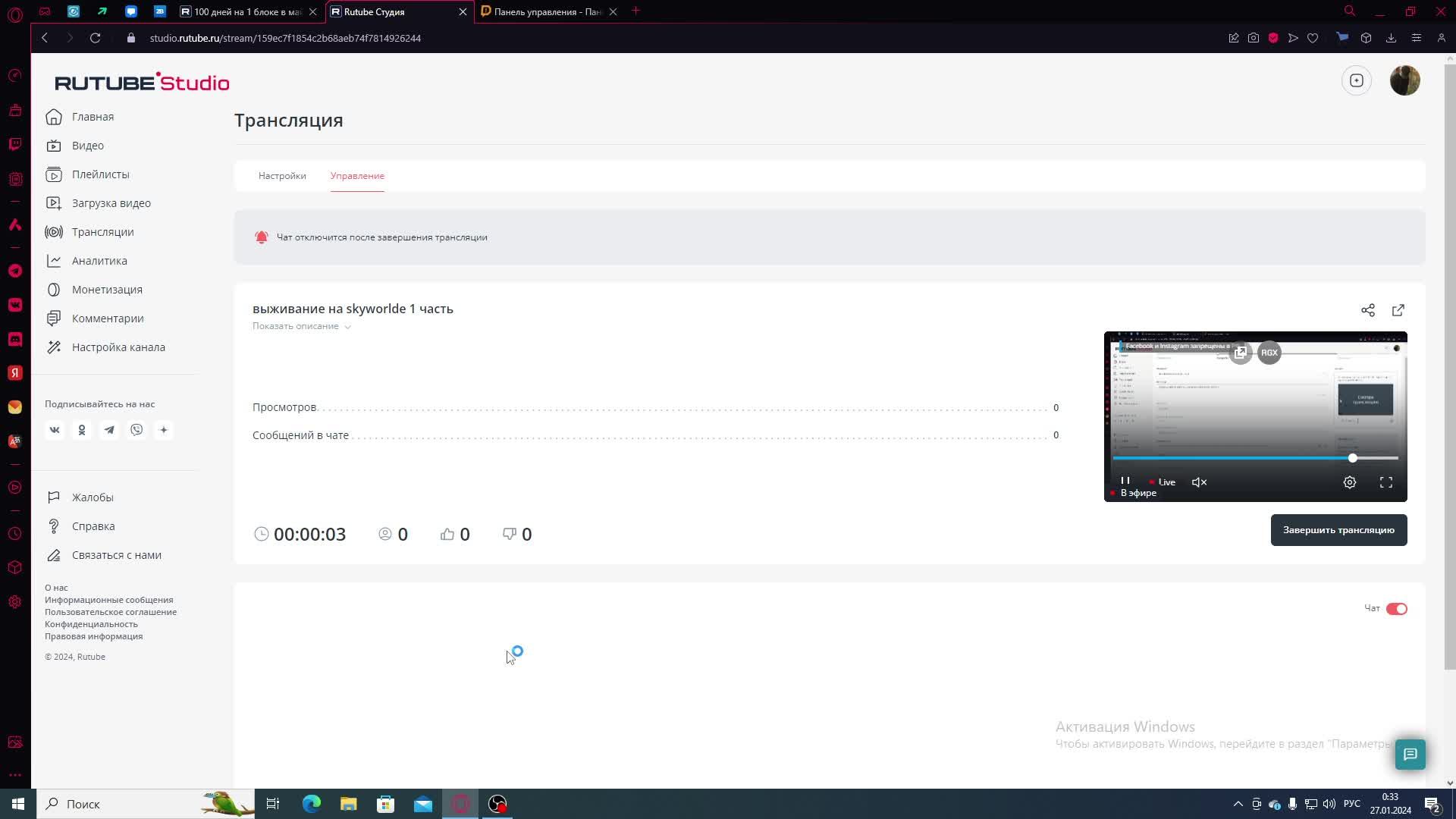Open the Telegram social link icon
The image size is (1456, 819).
tap(109, 430)
